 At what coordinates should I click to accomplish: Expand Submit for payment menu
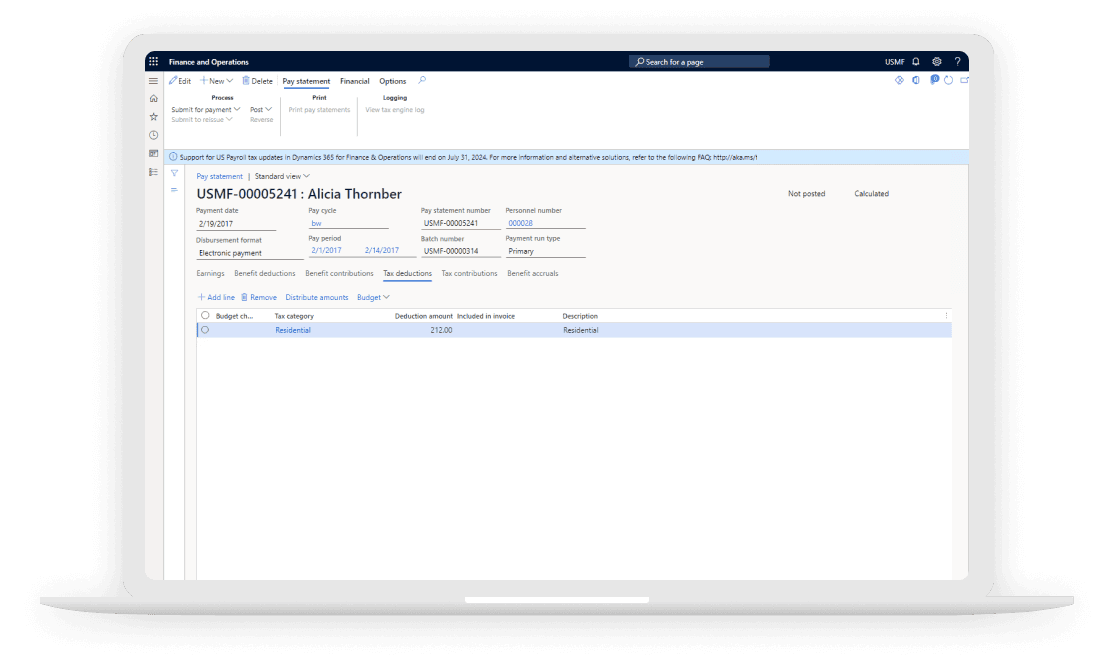205,109
